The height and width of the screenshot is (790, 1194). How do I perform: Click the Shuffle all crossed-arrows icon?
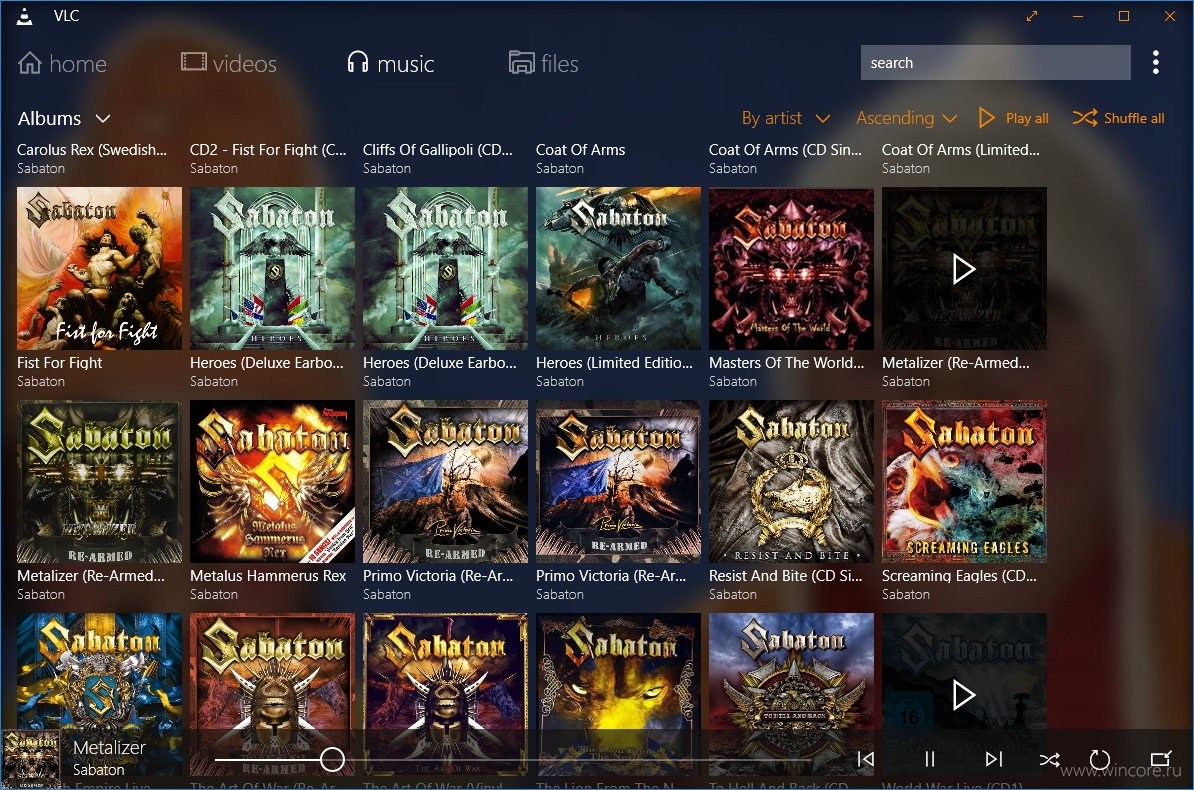[x=1084, y=117]
